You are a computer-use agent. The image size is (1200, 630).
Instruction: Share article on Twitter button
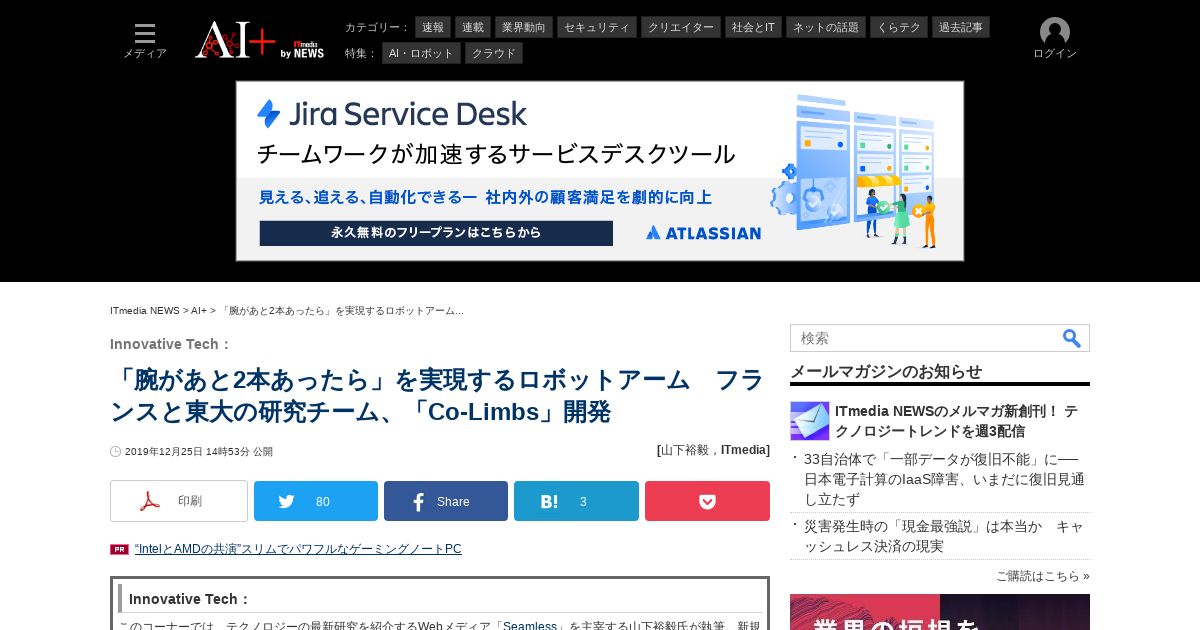click(316, 501)
